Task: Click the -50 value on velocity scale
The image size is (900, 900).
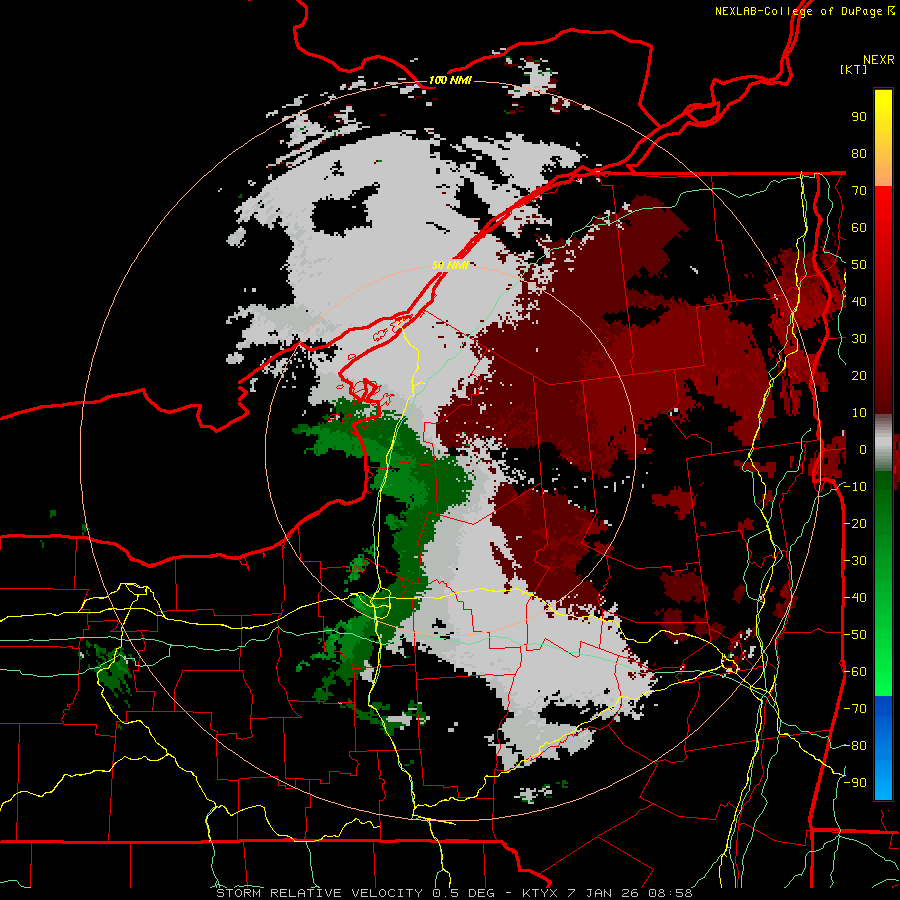Action: coord(855,635)
